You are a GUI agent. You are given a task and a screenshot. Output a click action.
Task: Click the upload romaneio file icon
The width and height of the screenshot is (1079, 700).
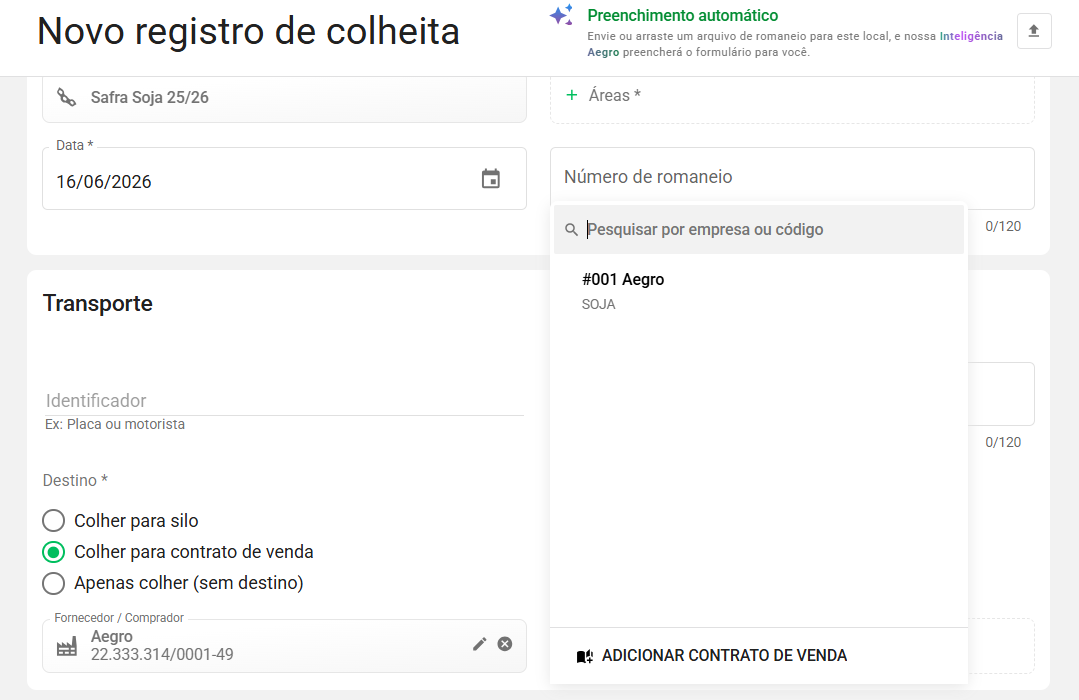tap(1034, 31)
